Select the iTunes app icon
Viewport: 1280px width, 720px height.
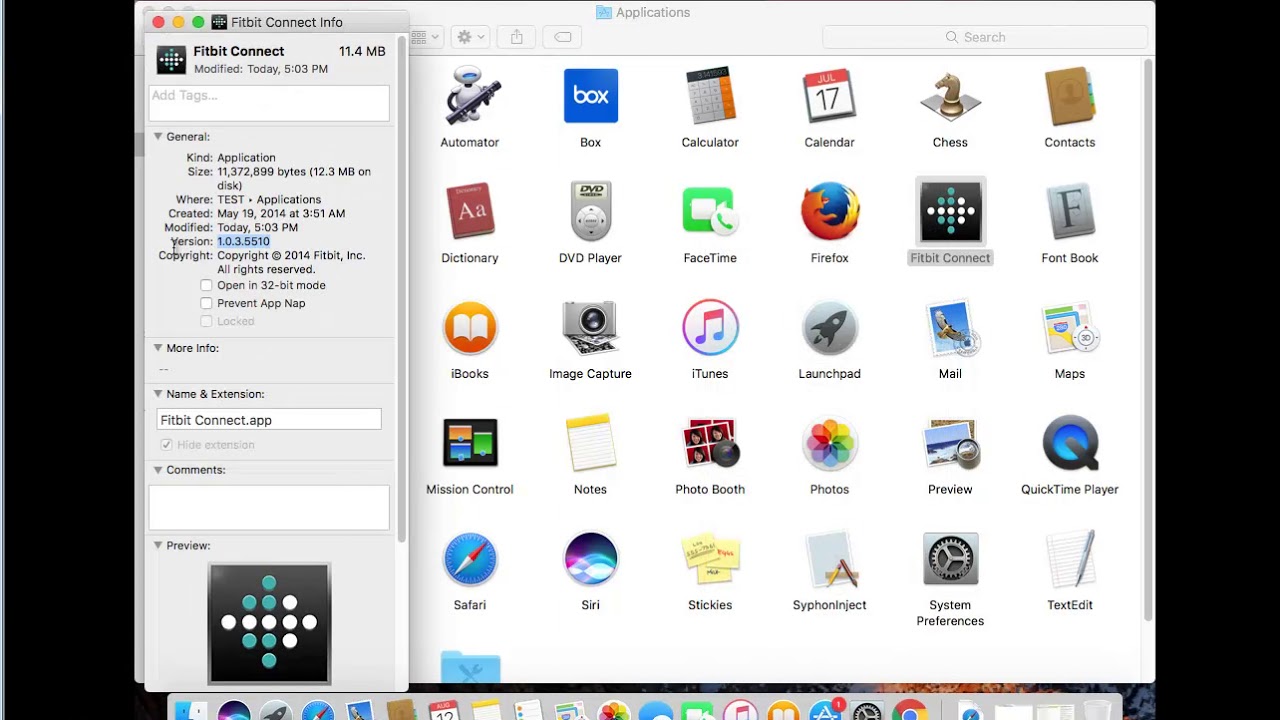710,327
